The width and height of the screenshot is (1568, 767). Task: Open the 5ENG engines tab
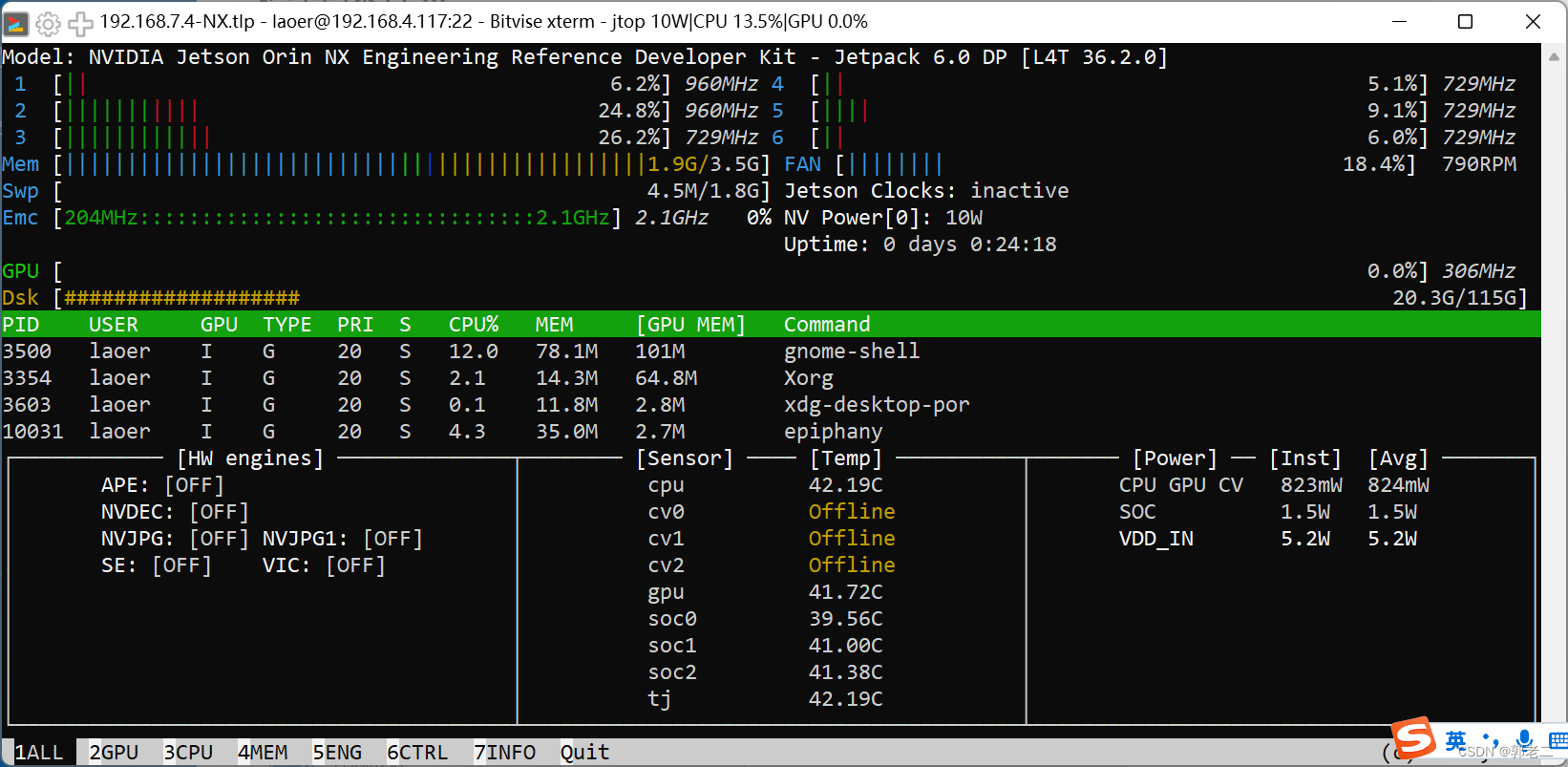(x=337, y=753)
